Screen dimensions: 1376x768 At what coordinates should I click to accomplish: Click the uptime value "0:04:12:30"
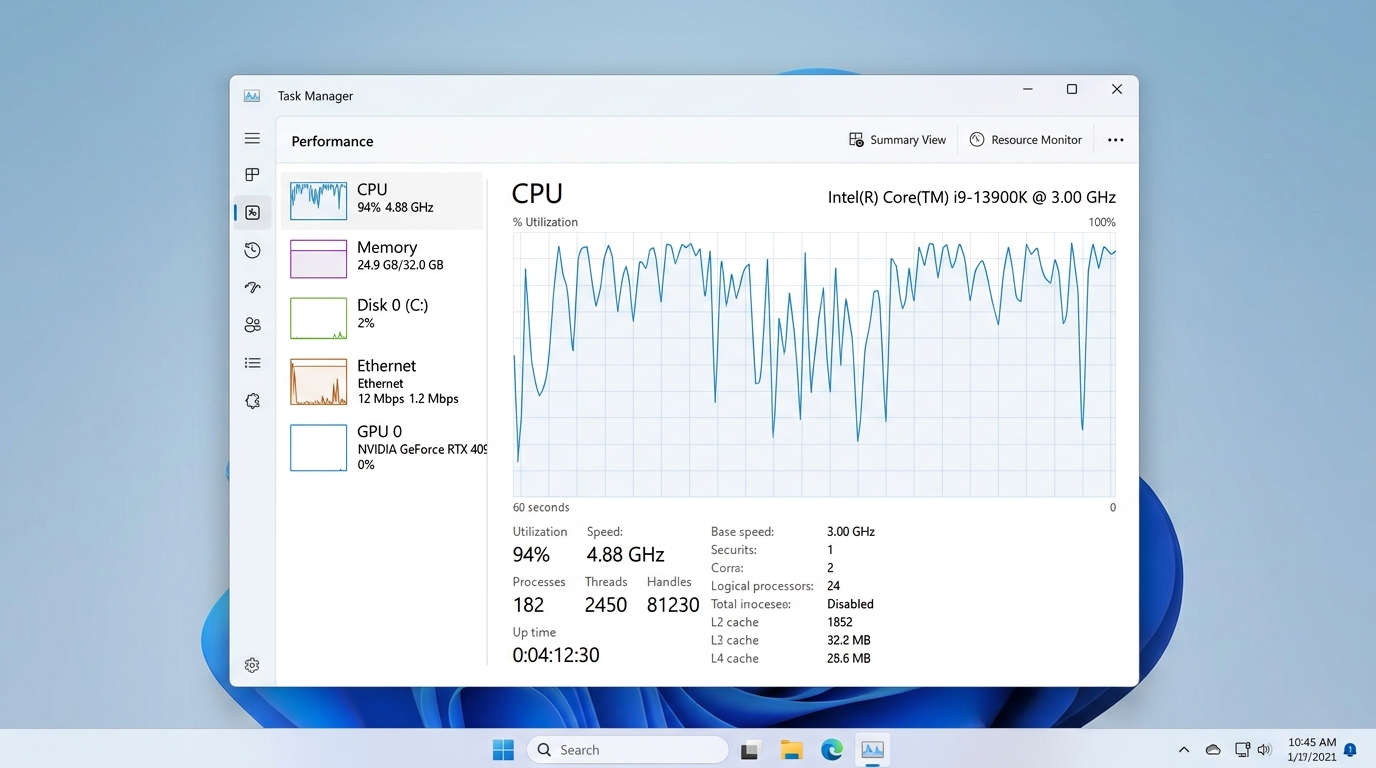556,655
